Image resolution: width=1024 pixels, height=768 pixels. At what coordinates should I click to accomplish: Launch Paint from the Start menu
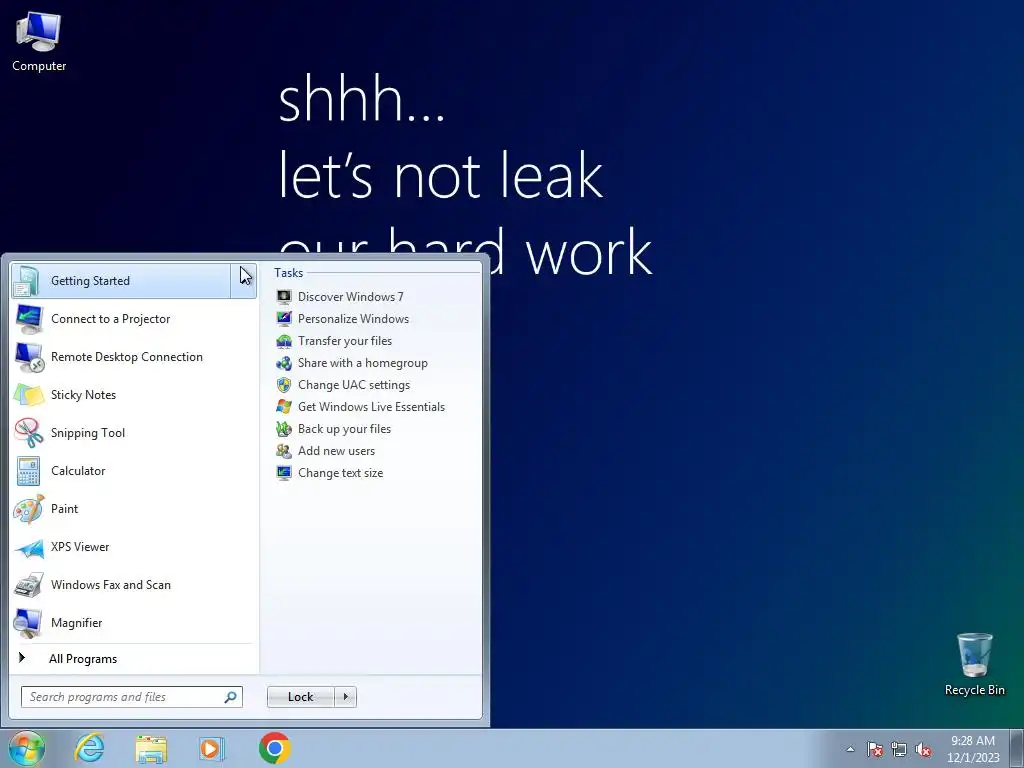pyautogui.click(x=134, y=509)
